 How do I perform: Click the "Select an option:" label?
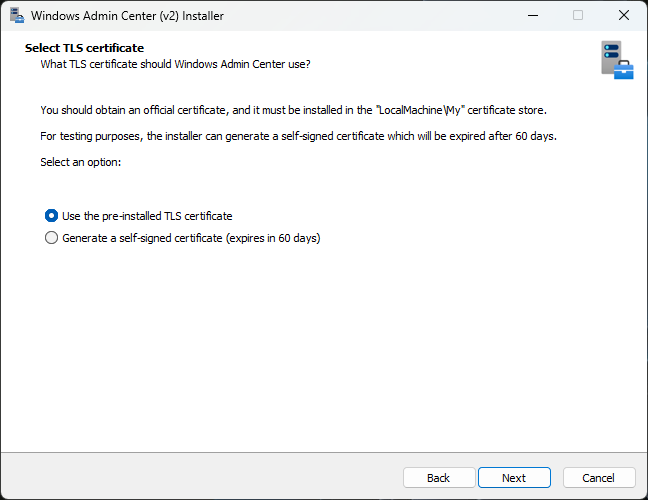(x=80, y=162)
